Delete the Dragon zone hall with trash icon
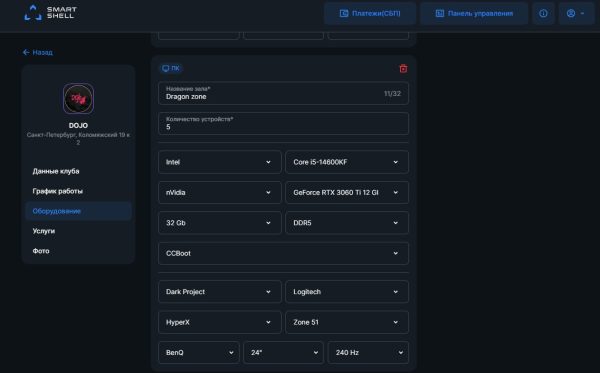The height and width of the screenshot is (373, 600). click(x=403, y=68)
